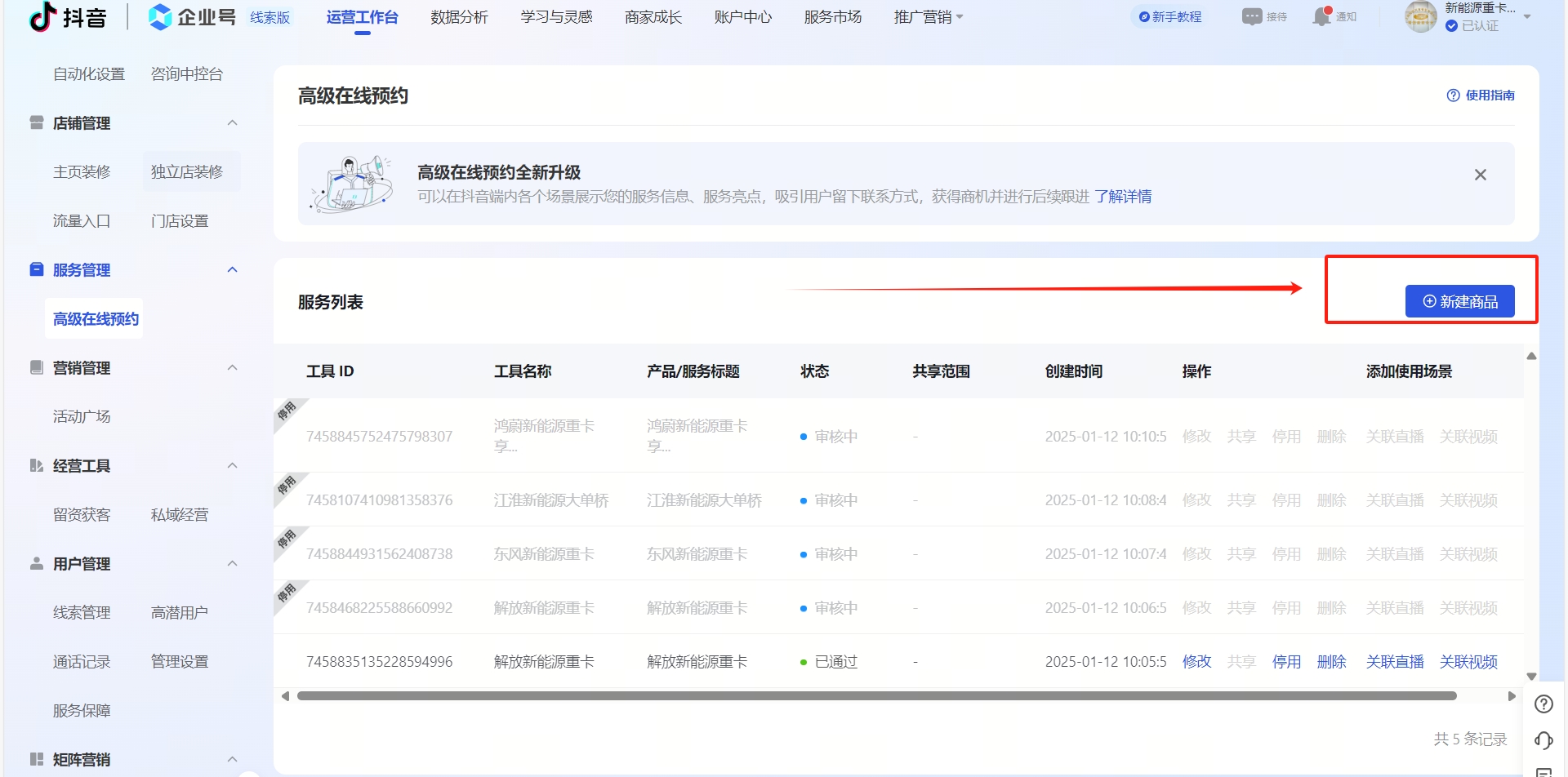Open 咨询中控台 in sidebar

(x=187, y=74)
